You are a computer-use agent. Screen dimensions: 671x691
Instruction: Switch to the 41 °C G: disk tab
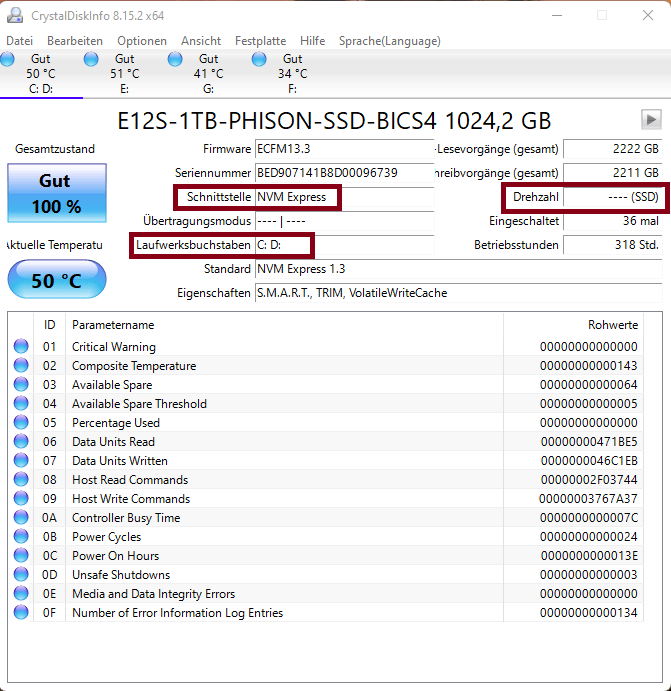(x=208, y=73)
